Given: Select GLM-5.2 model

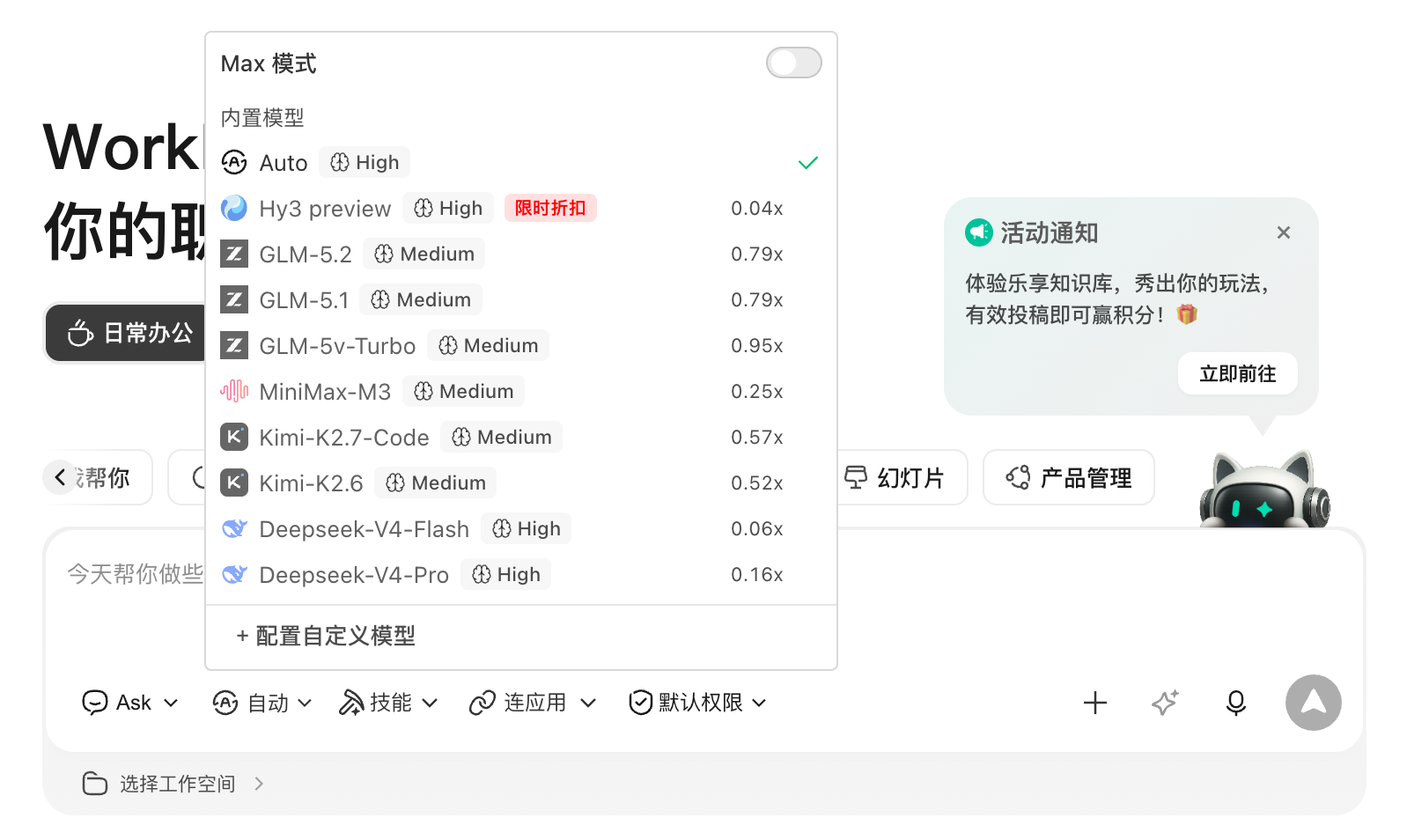Looking at the screenshot, I should (x=520, y=254).
